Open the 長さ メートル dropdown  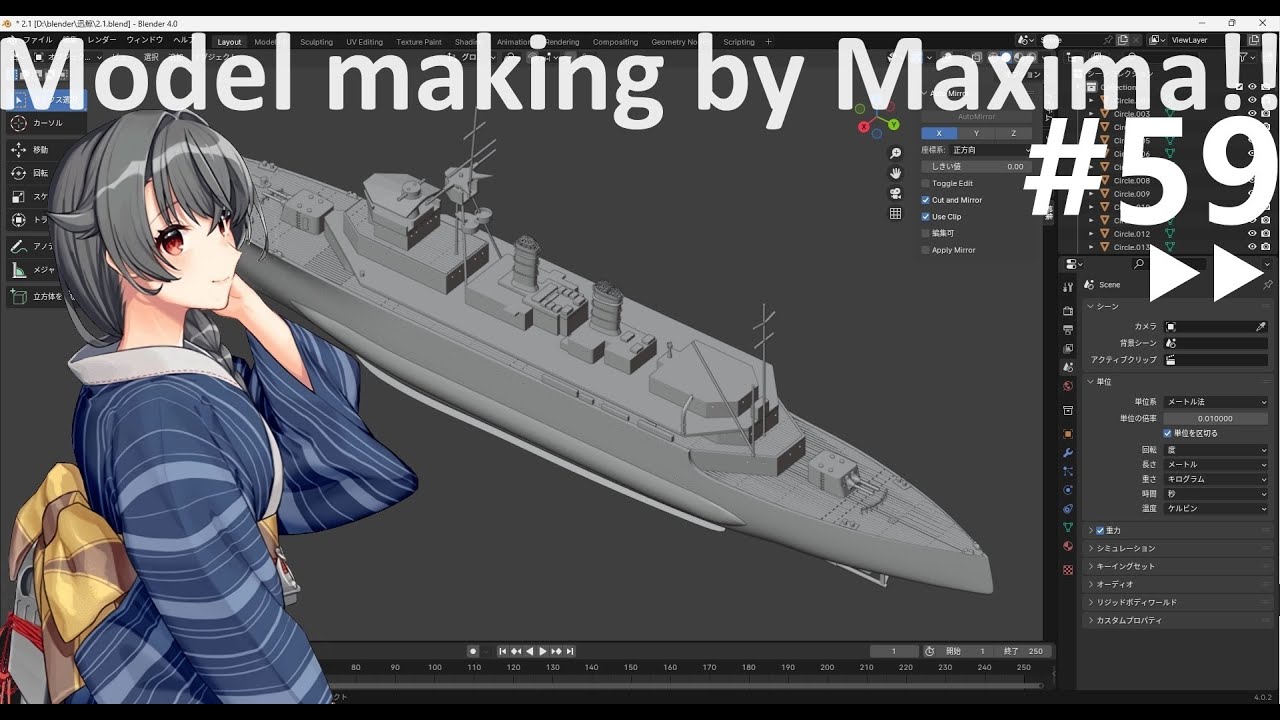pos(1216,465)
